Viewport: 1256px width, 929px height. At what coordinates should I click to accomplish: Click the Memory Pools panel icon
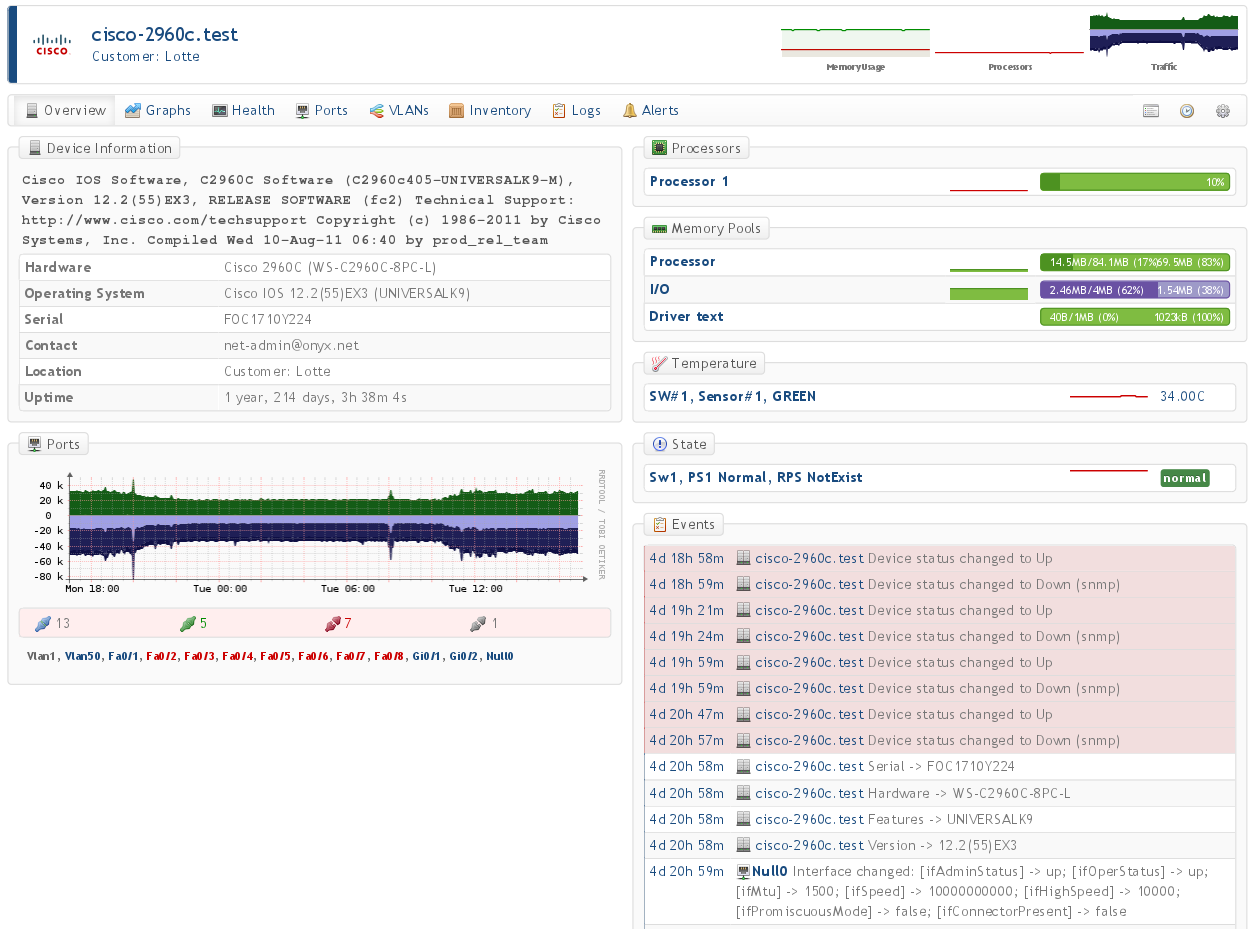(x=659, y=228)
